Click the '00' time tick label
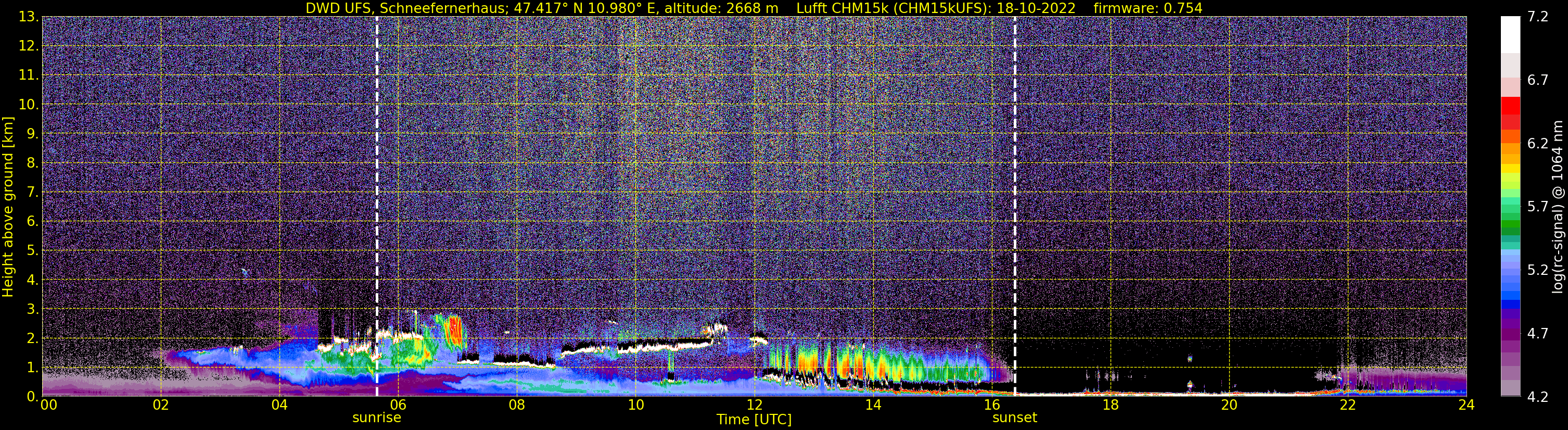This screenshot has width=1568, height=430. (49, 405)
